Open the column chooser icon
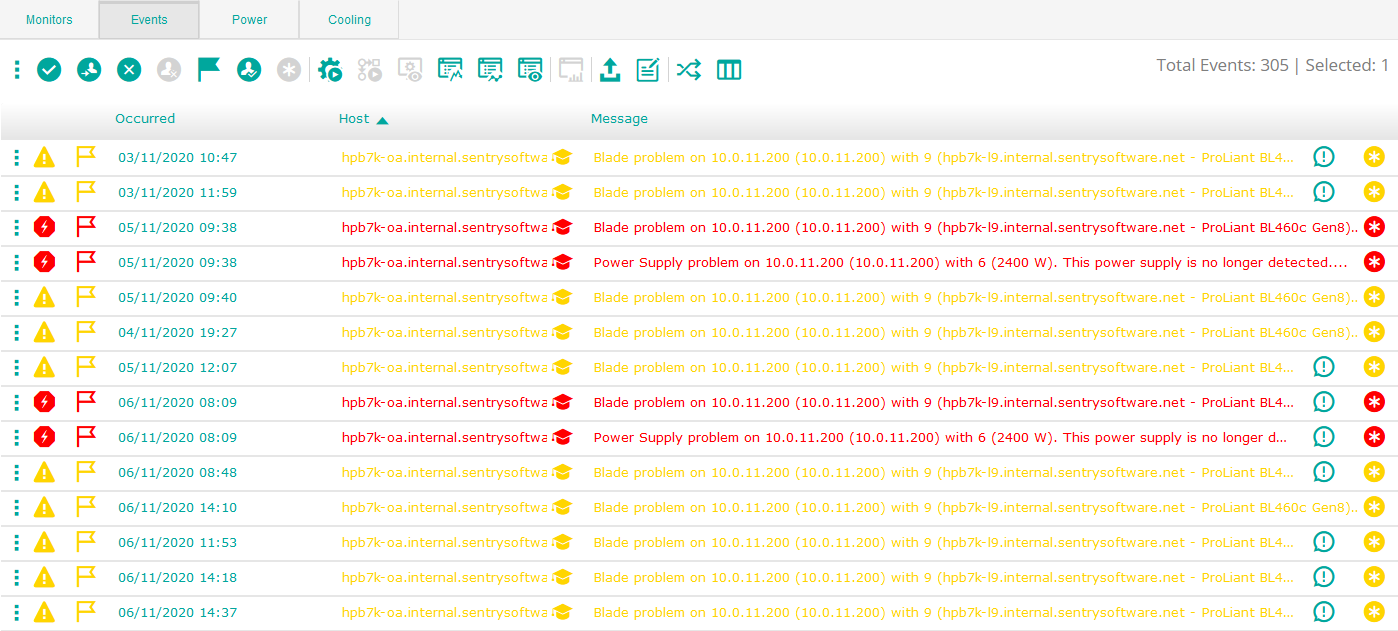 click(729, 70)
